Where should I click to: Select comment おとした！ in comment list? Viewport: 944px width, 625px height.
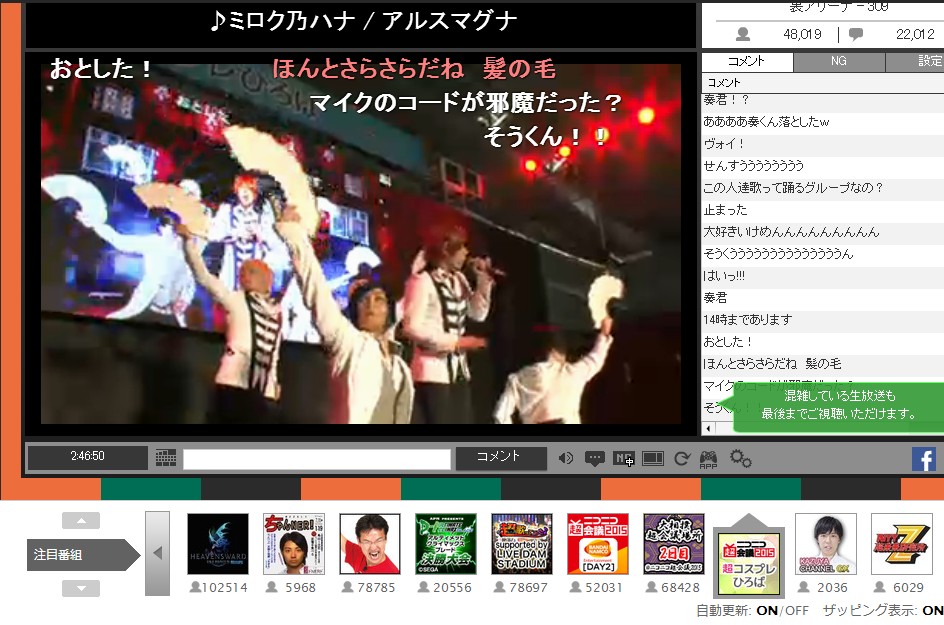coord(822,342)
